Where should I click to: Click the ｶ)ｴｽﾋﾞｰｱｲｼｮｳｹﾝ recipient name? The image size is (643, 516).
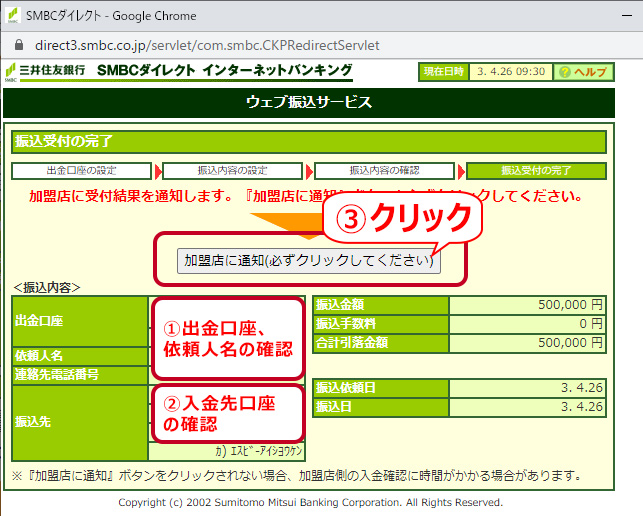point(259,451)
